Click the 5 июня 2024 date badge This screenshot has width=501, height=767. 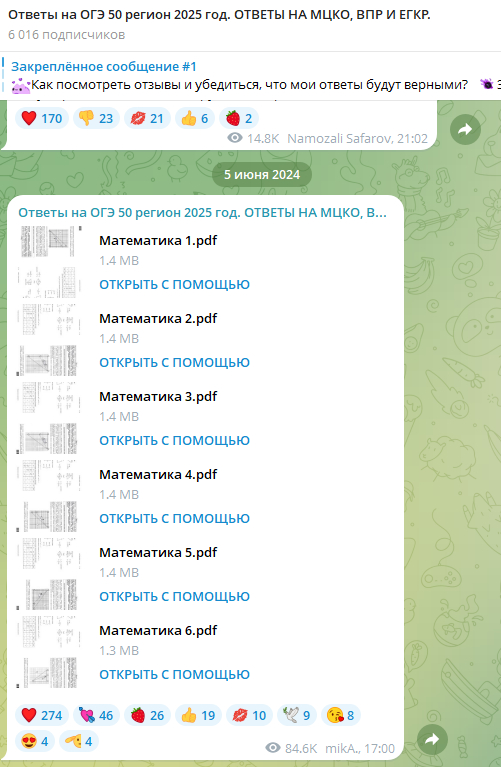[262, 175]
